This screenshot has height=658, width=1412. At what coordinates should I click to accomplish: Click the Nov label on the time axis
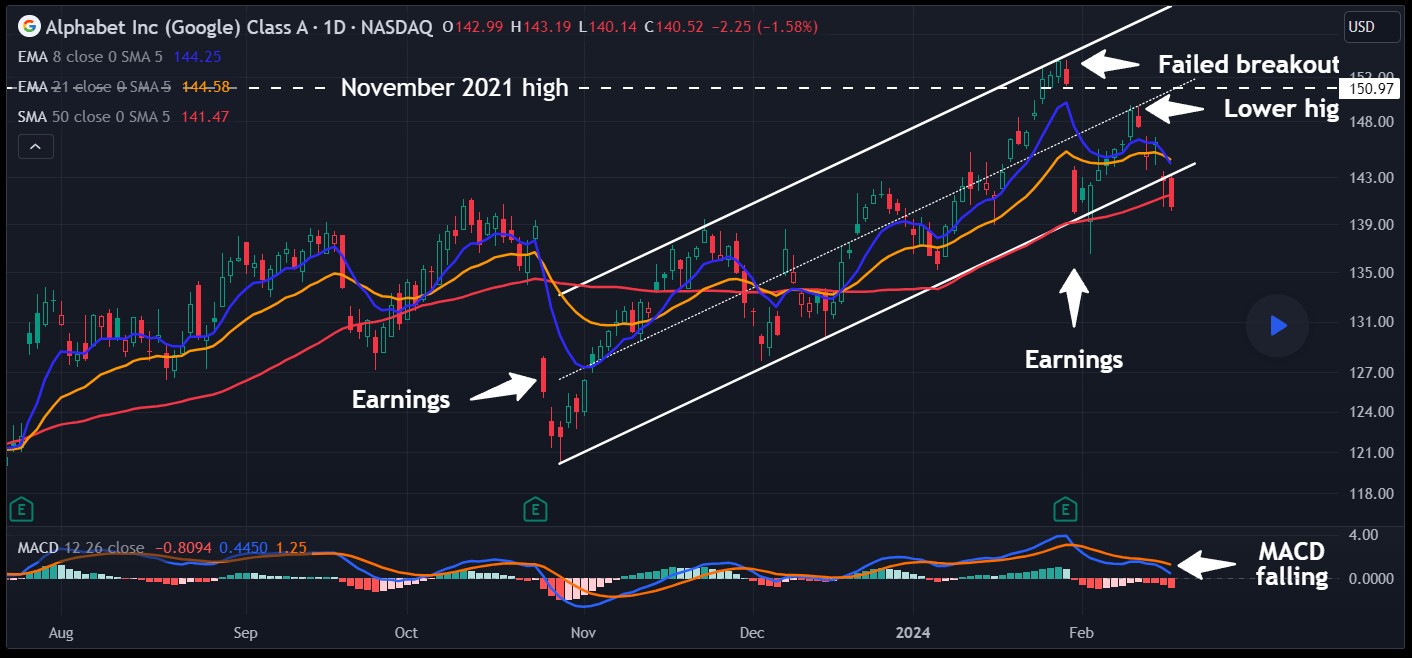pyautogui.click(x=582, y=633)
